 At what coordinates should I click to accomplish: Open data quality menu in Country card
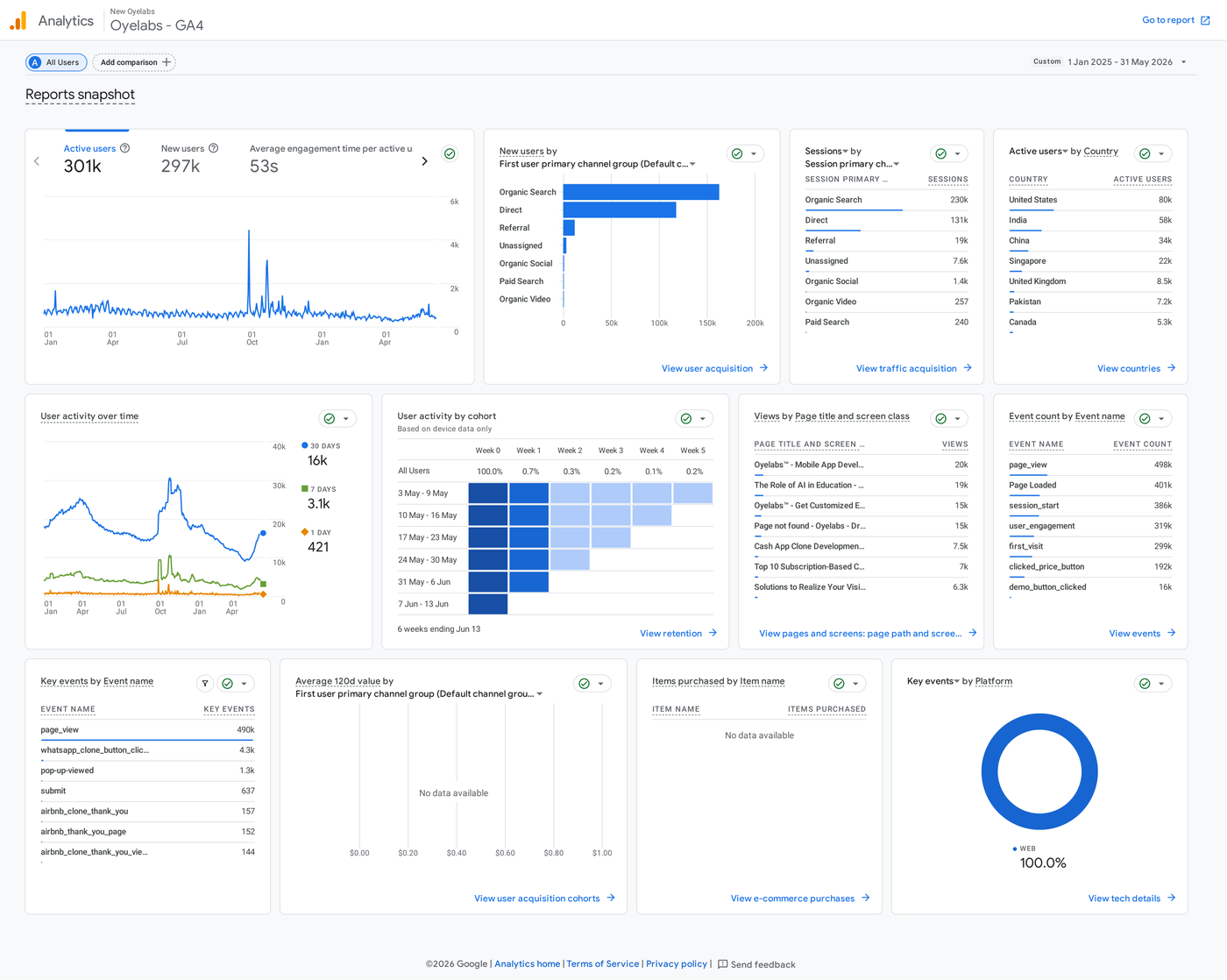click(x=1153, y=153)
